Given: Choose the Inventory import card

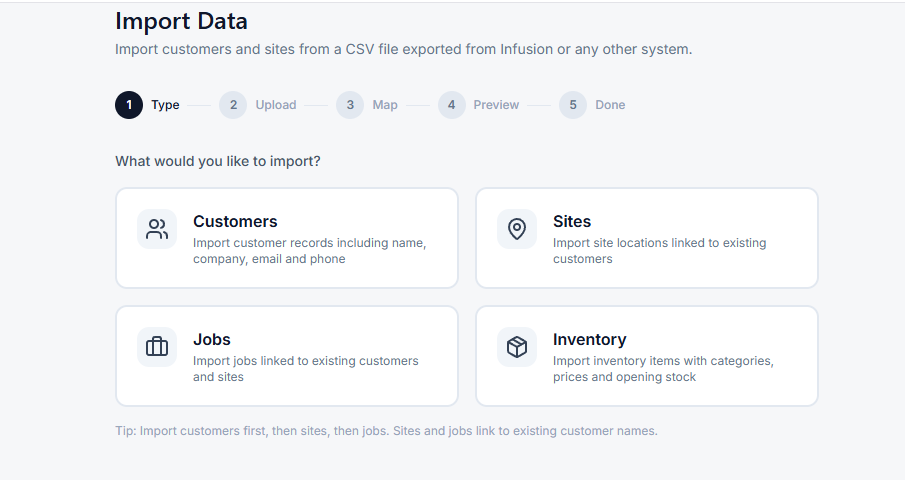Looking at the screenshot, I should 647,356.
